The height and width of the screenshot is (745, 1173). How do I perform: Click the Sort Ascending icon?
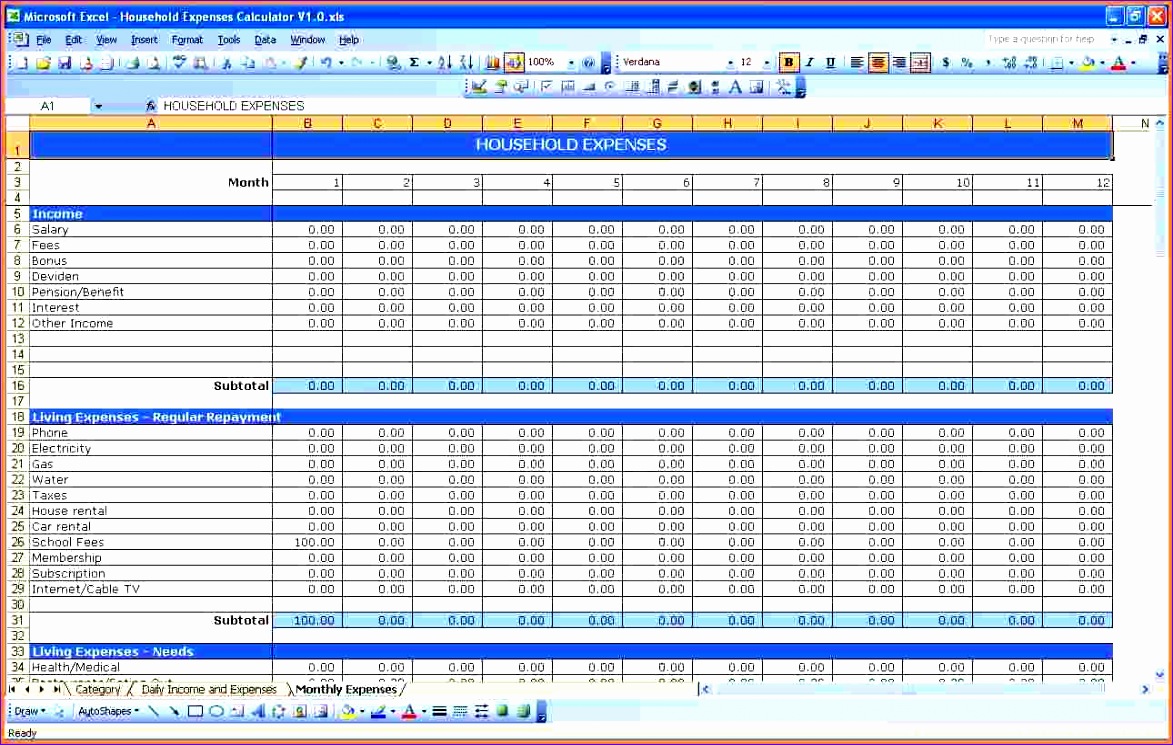tap(444, 62)
